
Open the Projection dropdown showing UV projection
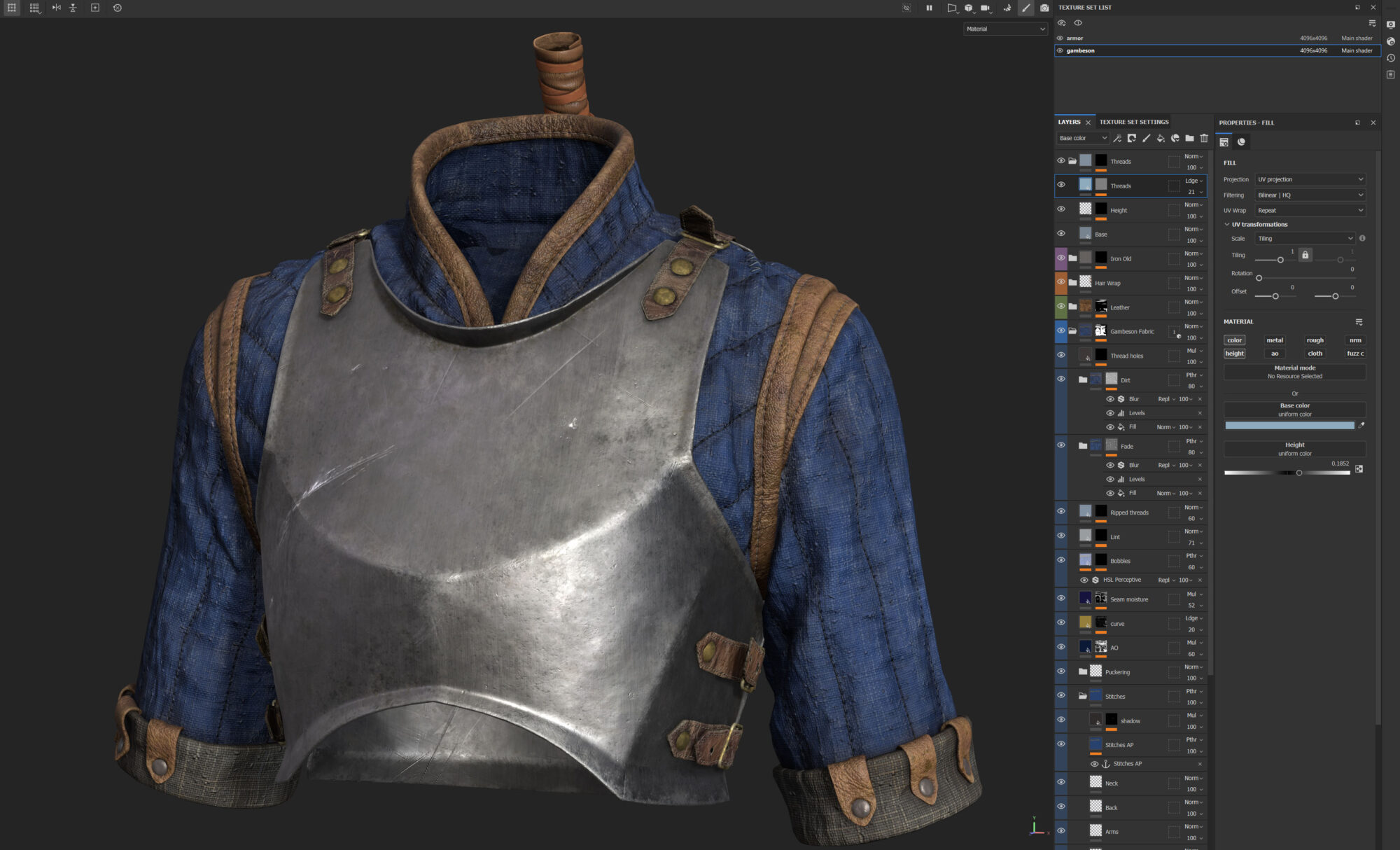(x=1310, y=179)
